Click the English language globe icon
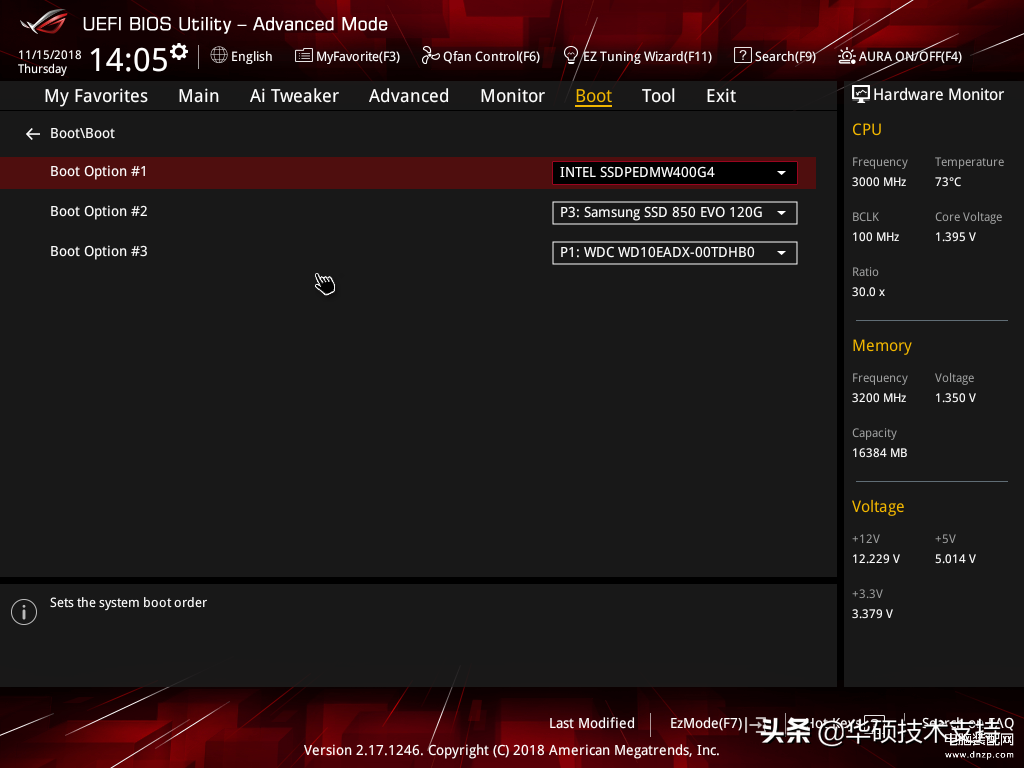Screen dimensions: 1024x768 click(219, 55)
